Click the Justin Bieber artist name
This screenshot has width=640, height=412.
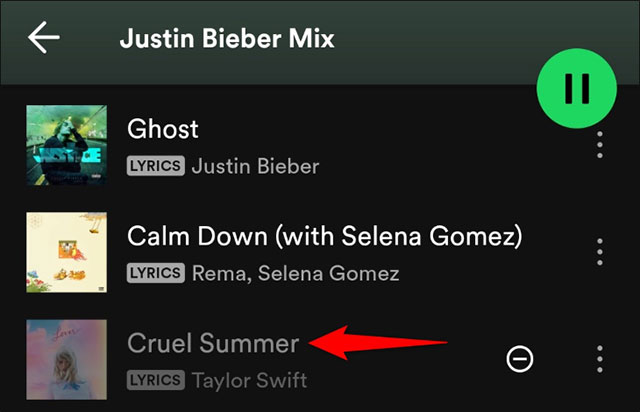(x=255, y=165)
